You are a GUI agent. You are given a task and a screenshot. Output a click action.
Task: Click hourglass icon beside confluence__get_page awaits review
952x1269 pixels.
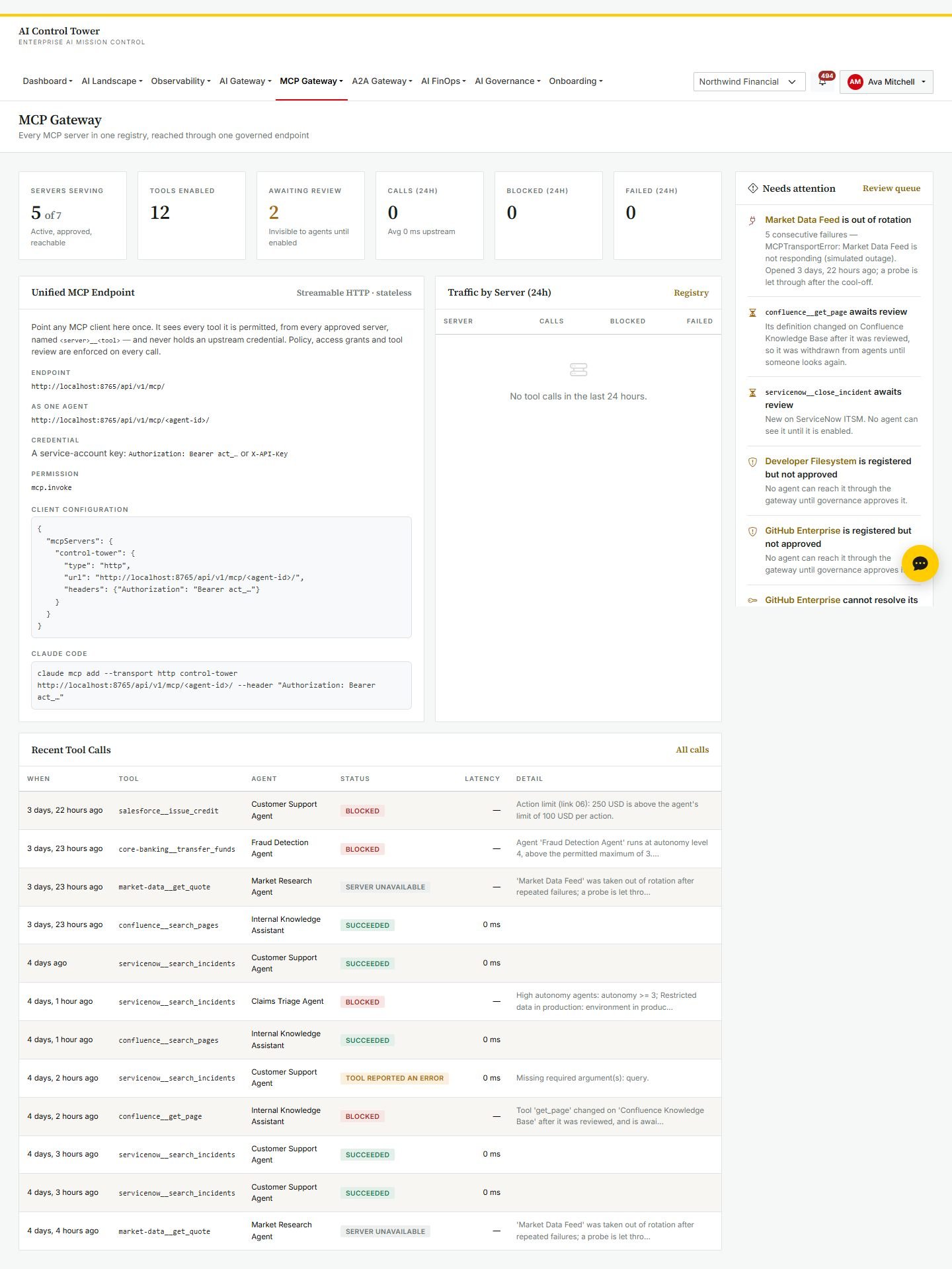click(x=752, y=312)
